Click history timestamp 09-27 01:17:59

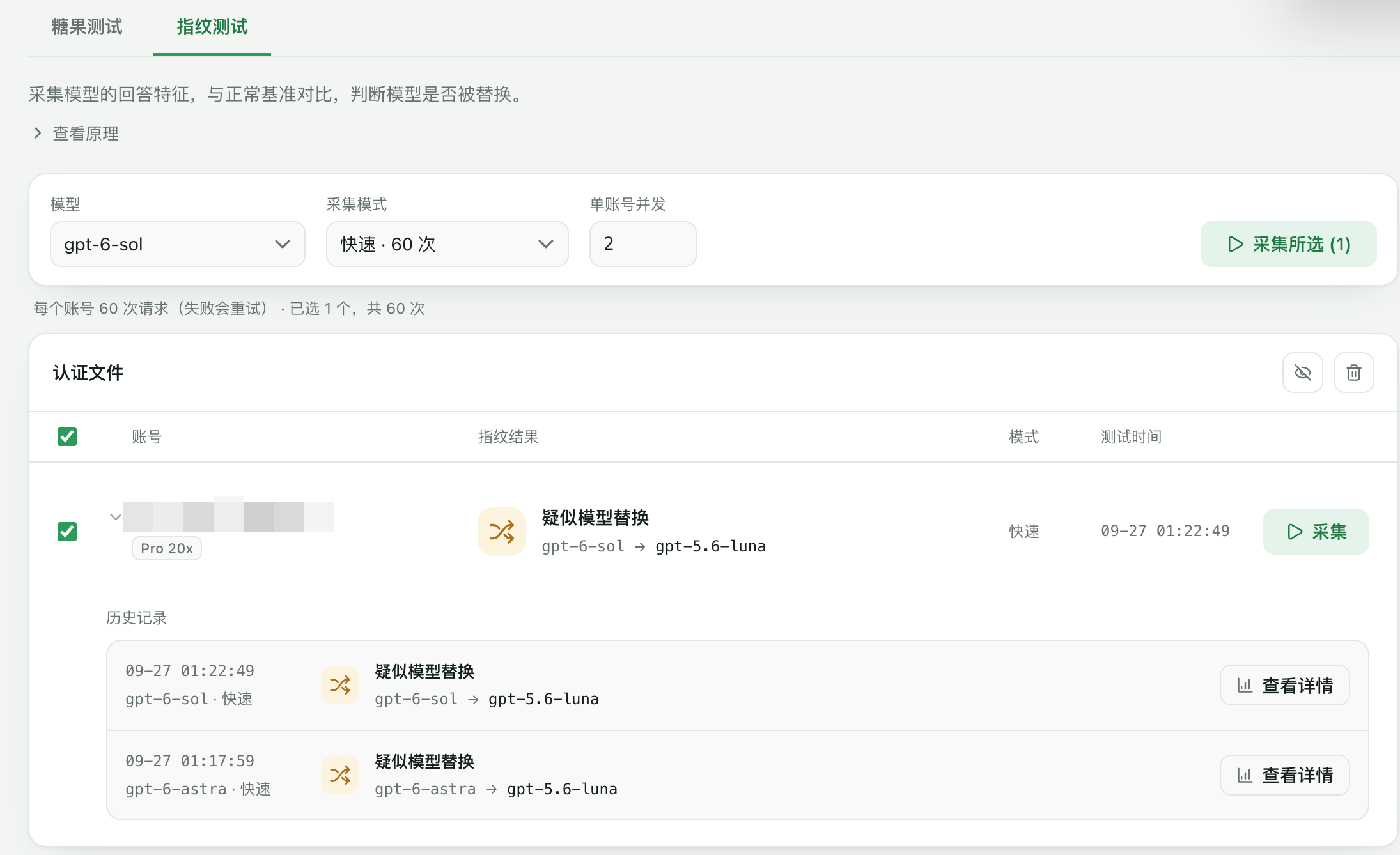190,761
